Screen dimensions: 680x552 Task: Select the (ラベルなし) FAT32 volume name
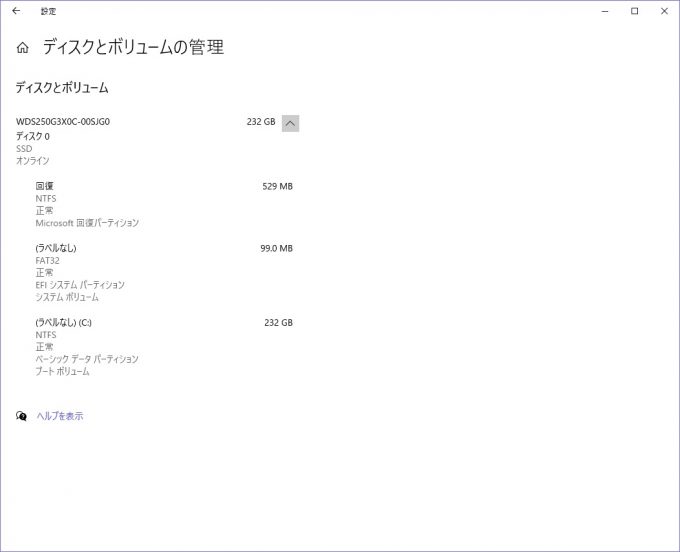pos(56,248)
